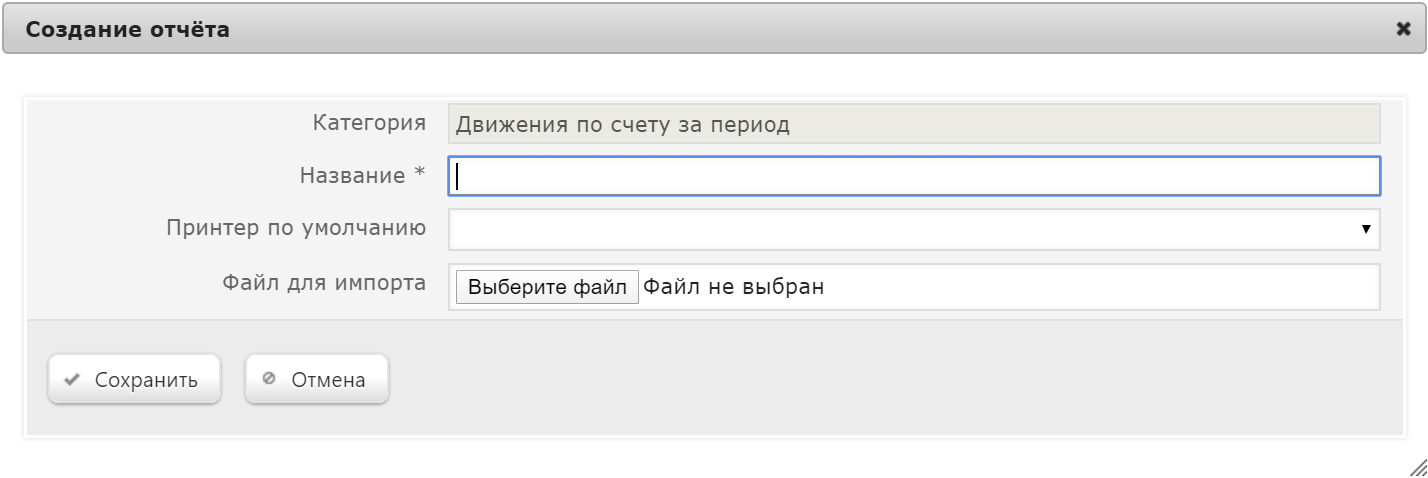
Task: Click the required asterisk beside Название
Action: [420, 174]
